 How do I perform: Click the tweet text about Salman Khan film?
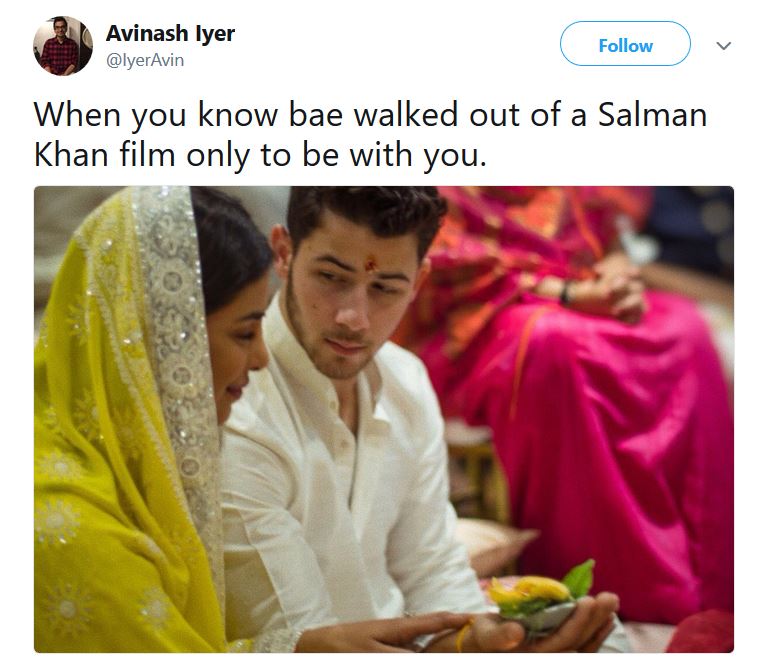tap(370, 135)
